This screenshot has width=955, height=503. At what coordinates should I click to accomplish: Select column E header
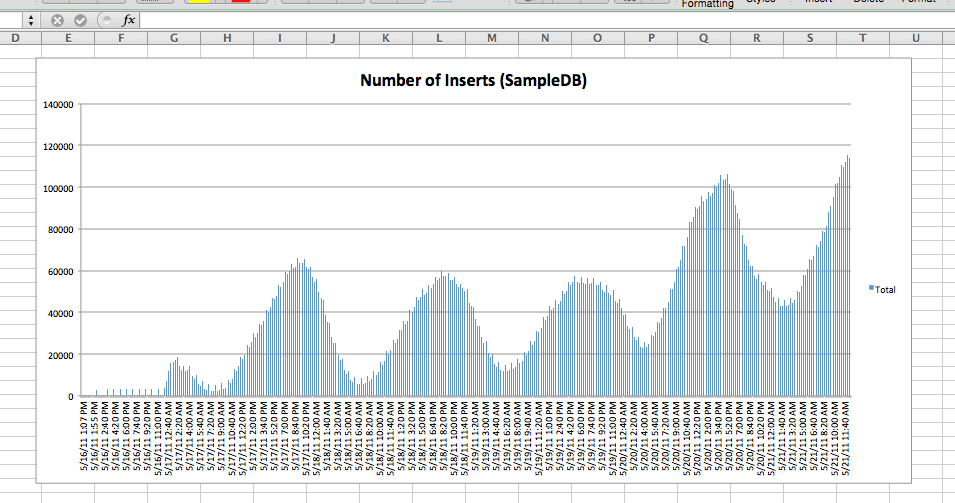click(68, 38)
